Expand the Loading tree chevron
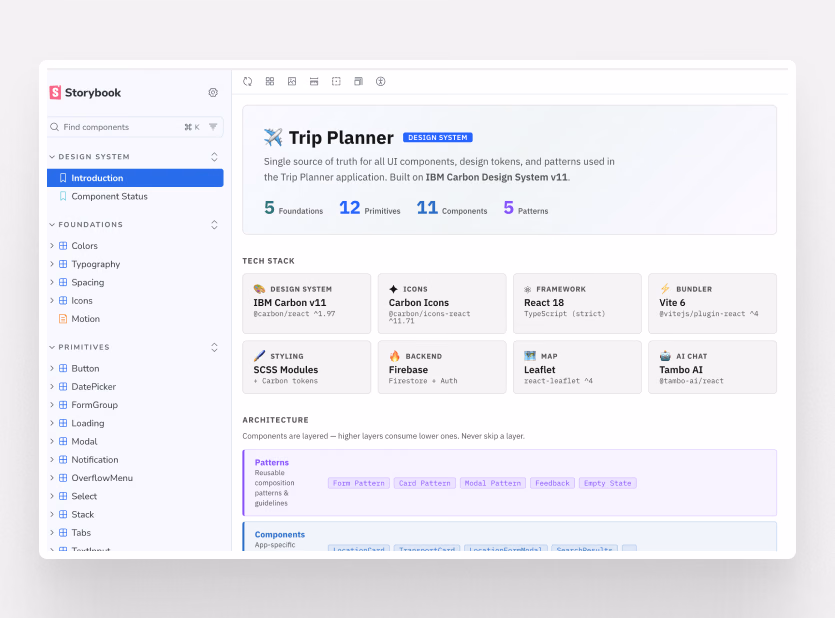 (x=52, y=423)
